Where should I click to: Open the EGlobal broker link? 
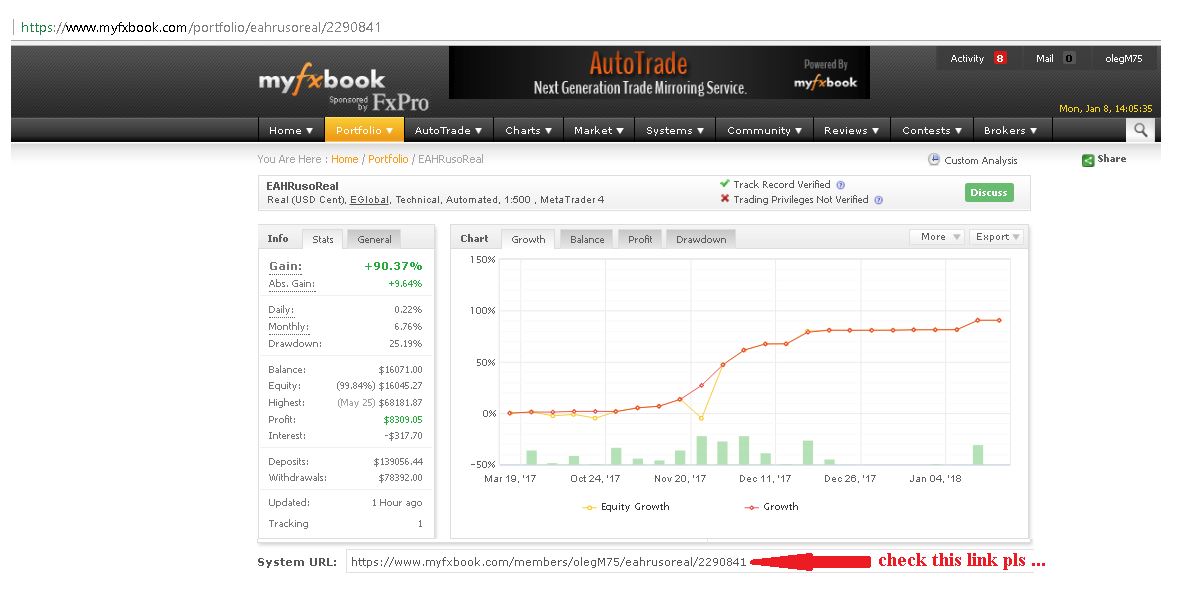pos(370,200)
